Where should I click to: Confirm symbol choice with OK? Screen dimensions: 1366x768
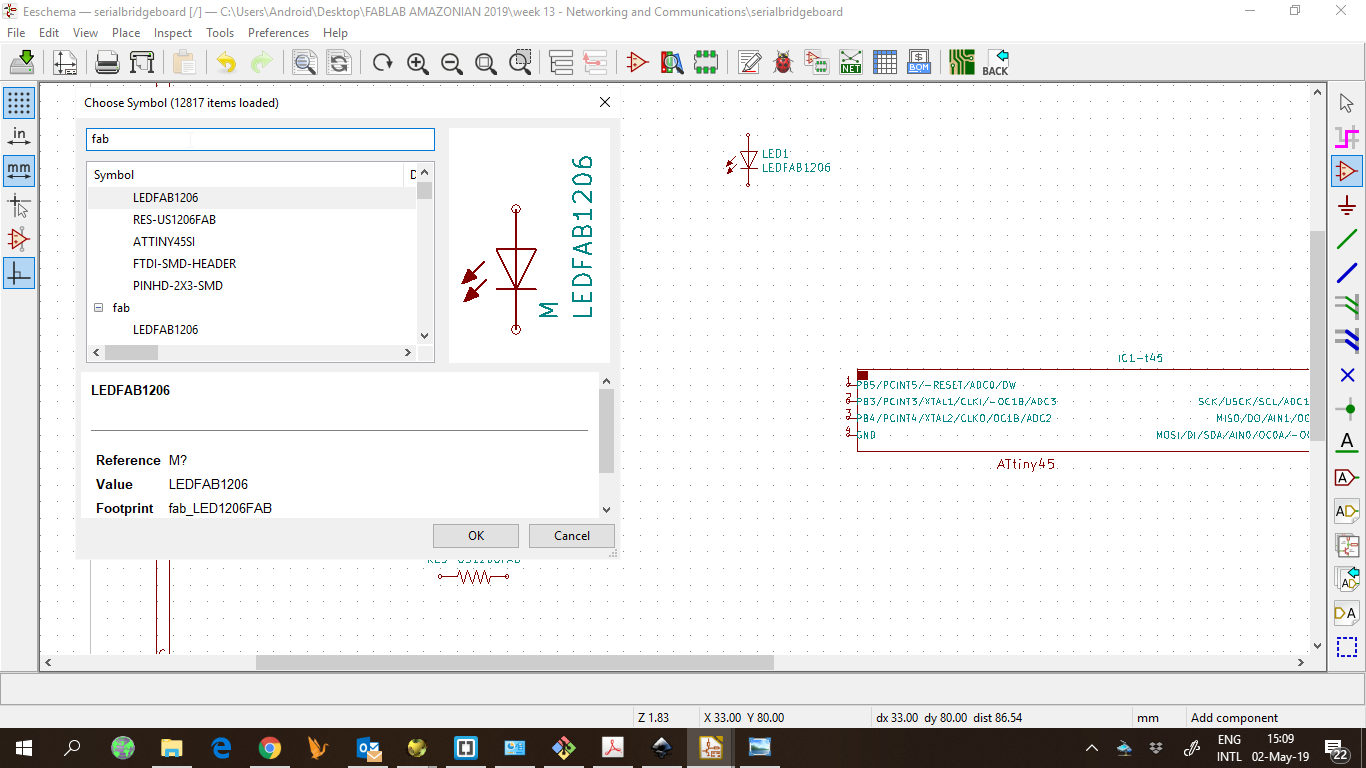coord(476,536)
